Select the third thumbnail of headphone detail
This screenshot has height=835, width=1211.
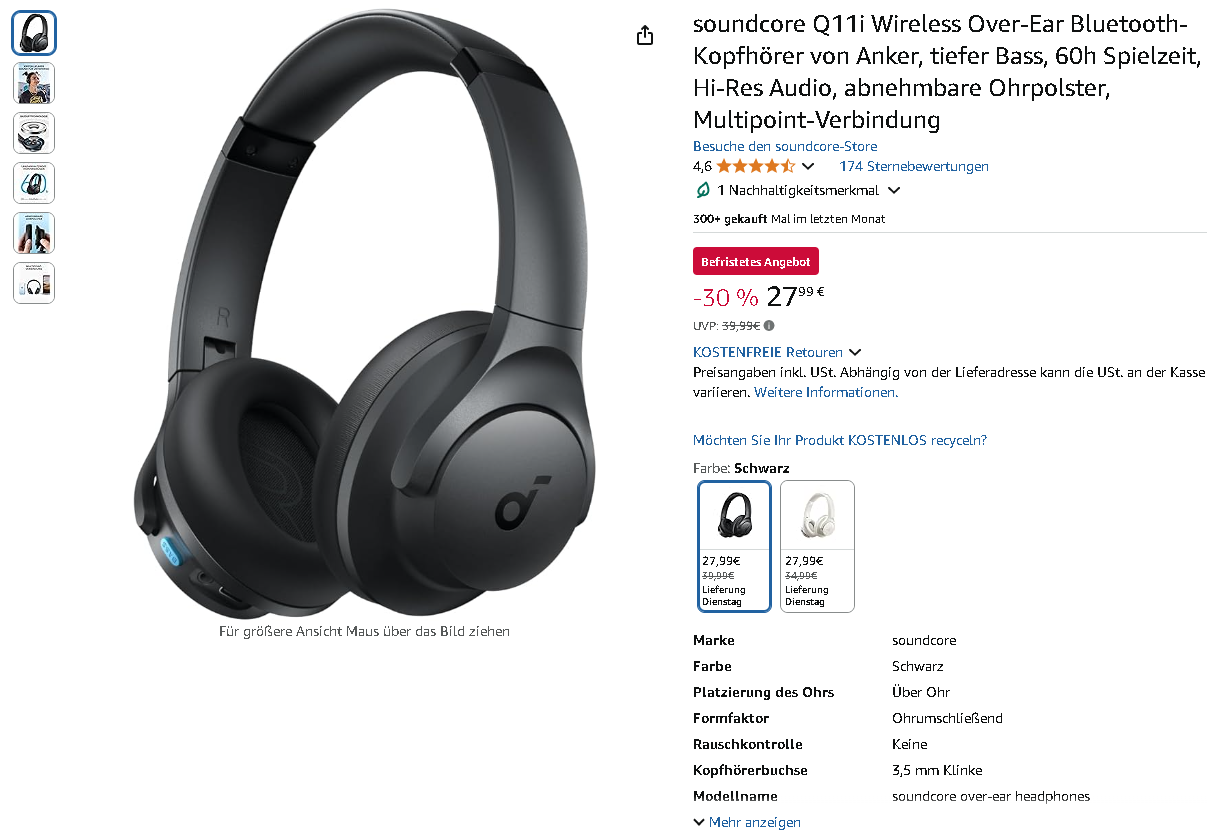tap(34, 133)
